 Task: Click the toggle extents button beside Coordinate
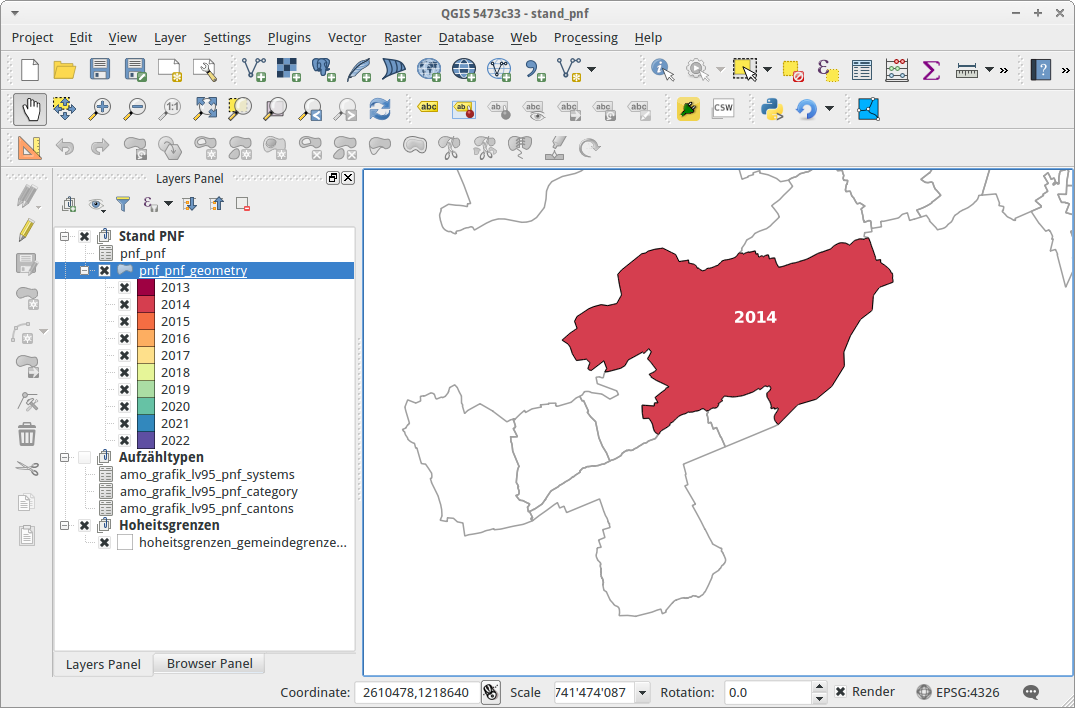click(x=490, y=692)
